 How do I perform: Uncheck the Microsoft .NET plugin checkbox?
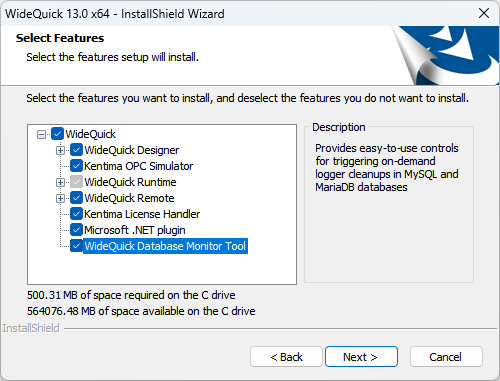pos(77,230)
